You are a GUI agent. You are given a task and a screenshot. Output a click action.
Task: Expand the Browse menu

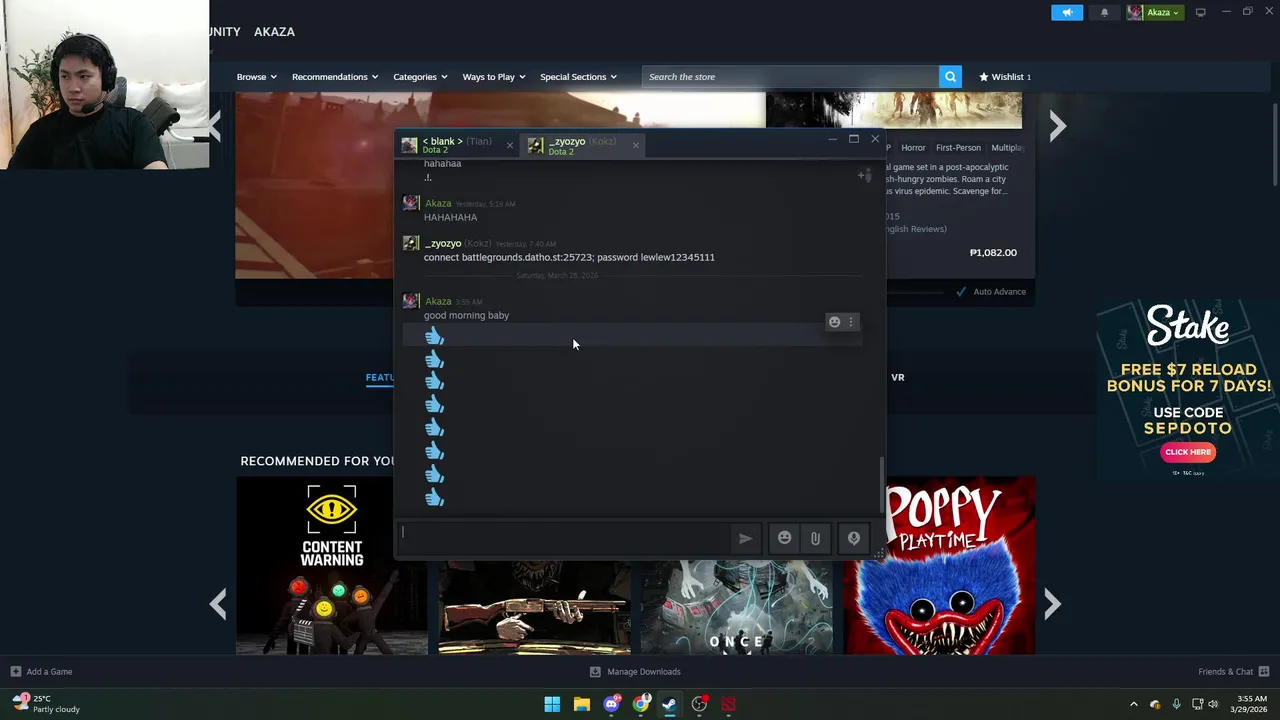tap(257, 77)
